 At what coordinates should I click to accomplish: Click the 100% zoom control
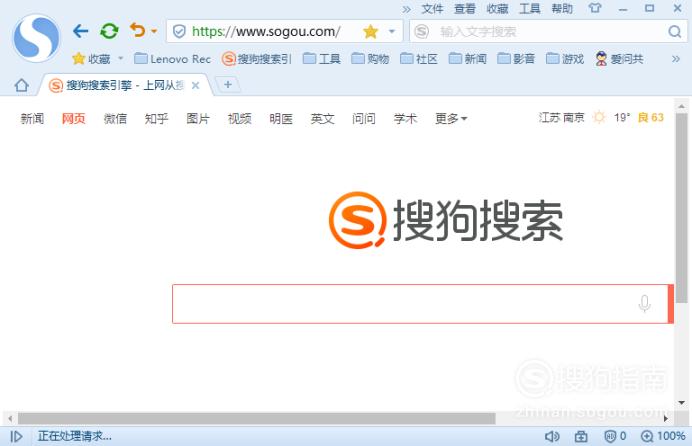pos(663,436)
